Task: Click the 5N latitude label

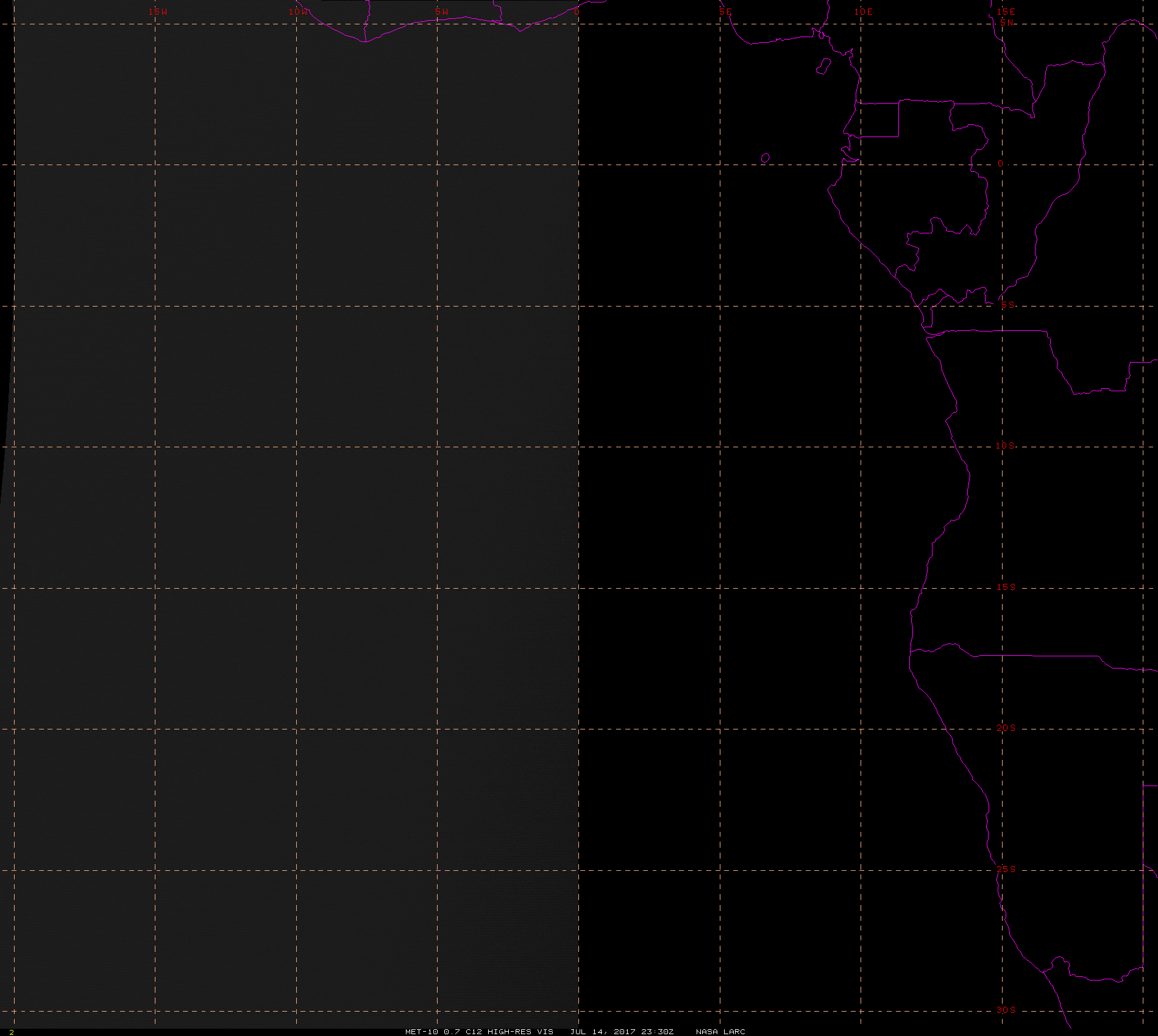Action: [x=1007, y=23]
